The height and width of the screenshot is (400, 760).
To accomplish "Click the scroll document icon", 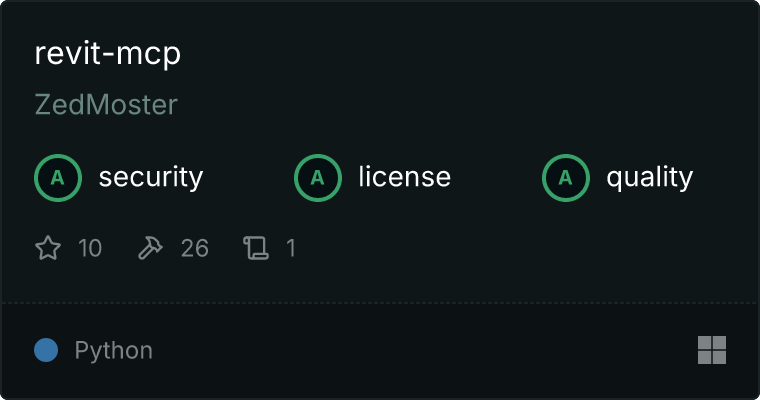I will 256,248.
